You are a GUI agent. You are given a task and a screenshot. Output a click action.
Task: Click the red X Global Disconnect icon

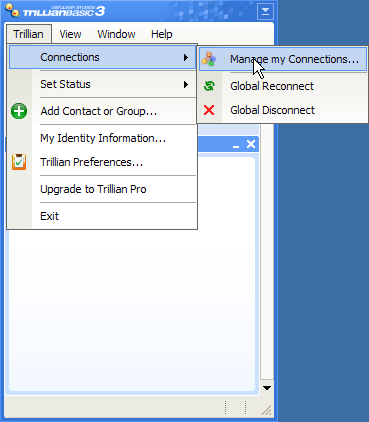(x=209, y=110)
